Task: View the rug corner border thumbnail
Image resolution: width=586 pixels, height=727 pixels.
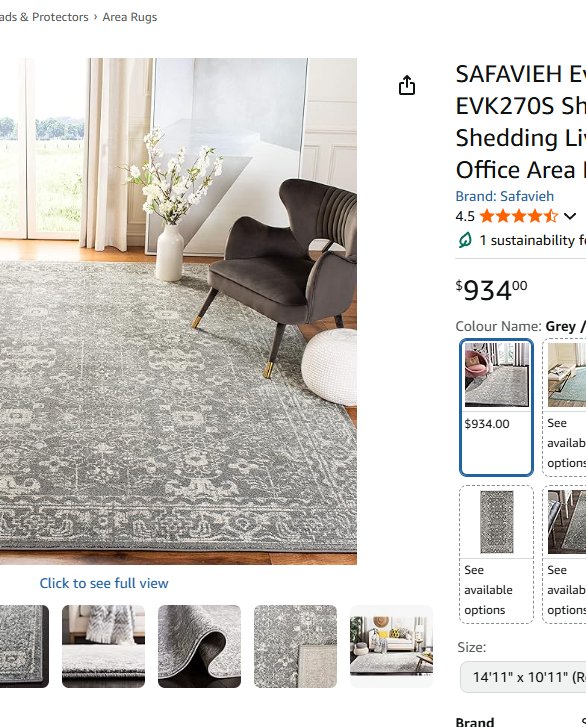Action: click(x=24, y=646)
